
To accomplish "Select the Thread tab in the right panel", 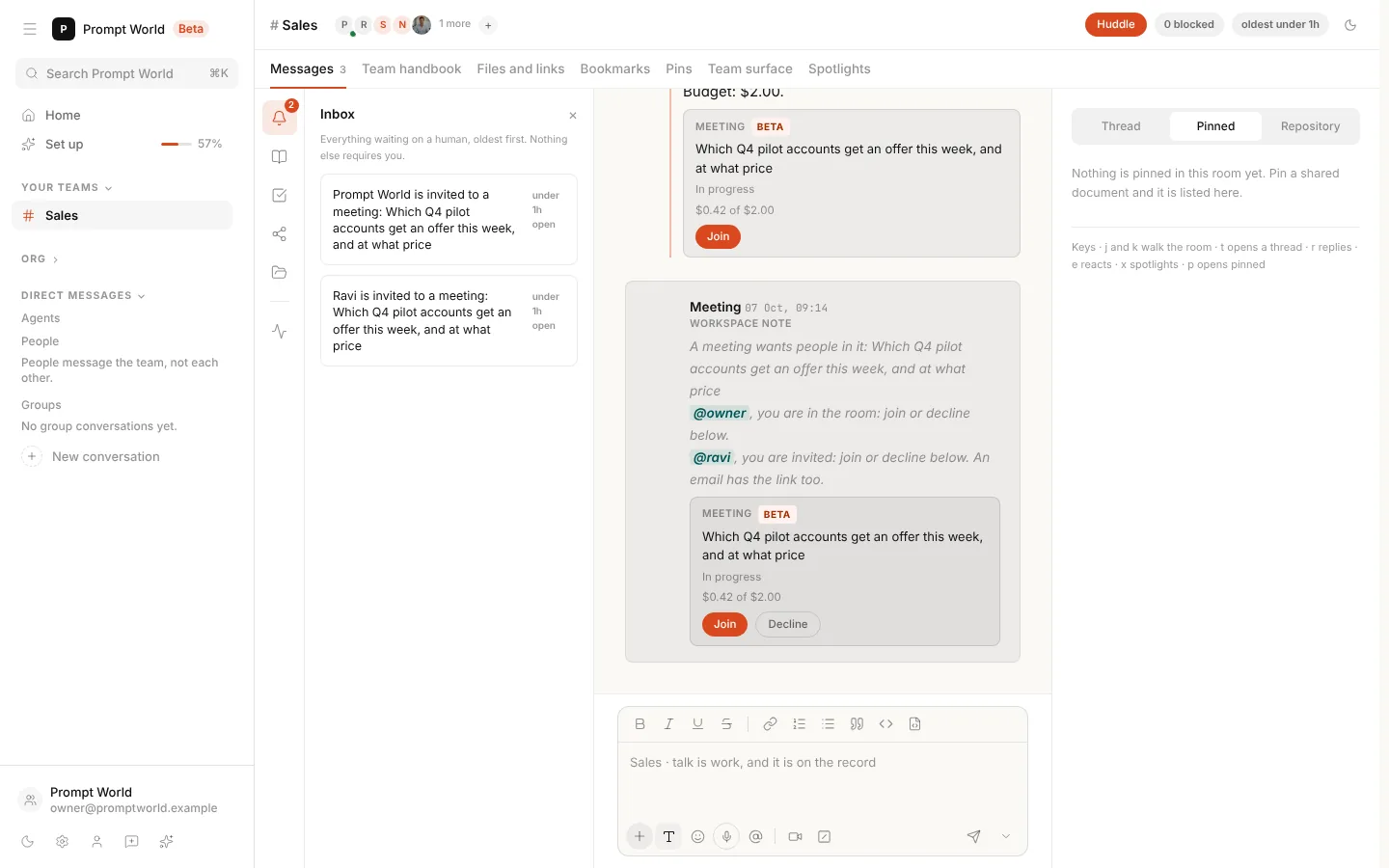I will (1121, 126).
